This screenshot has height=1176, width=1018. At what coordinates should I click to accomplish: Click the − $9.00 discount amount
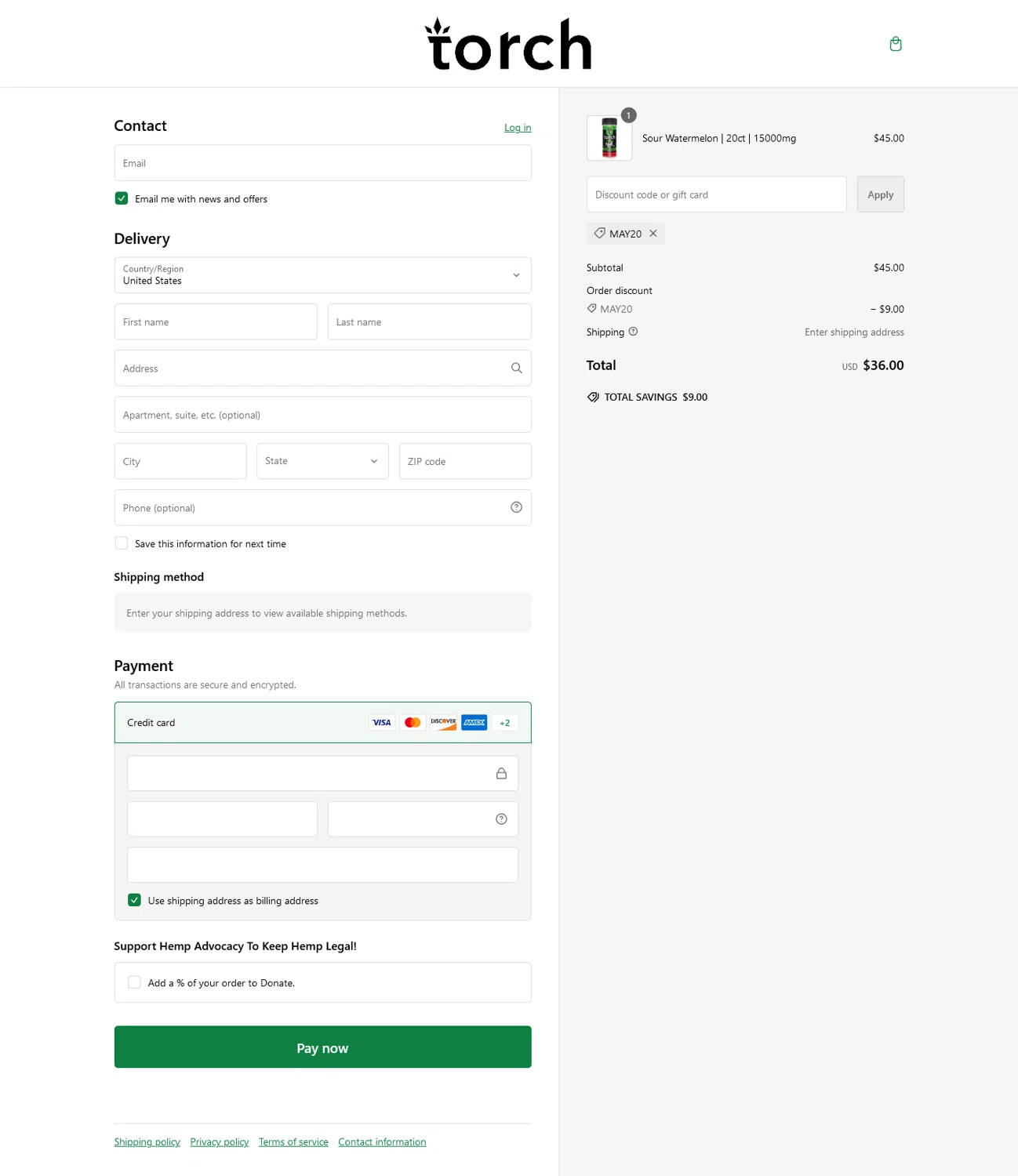click(x=887, y=309)
